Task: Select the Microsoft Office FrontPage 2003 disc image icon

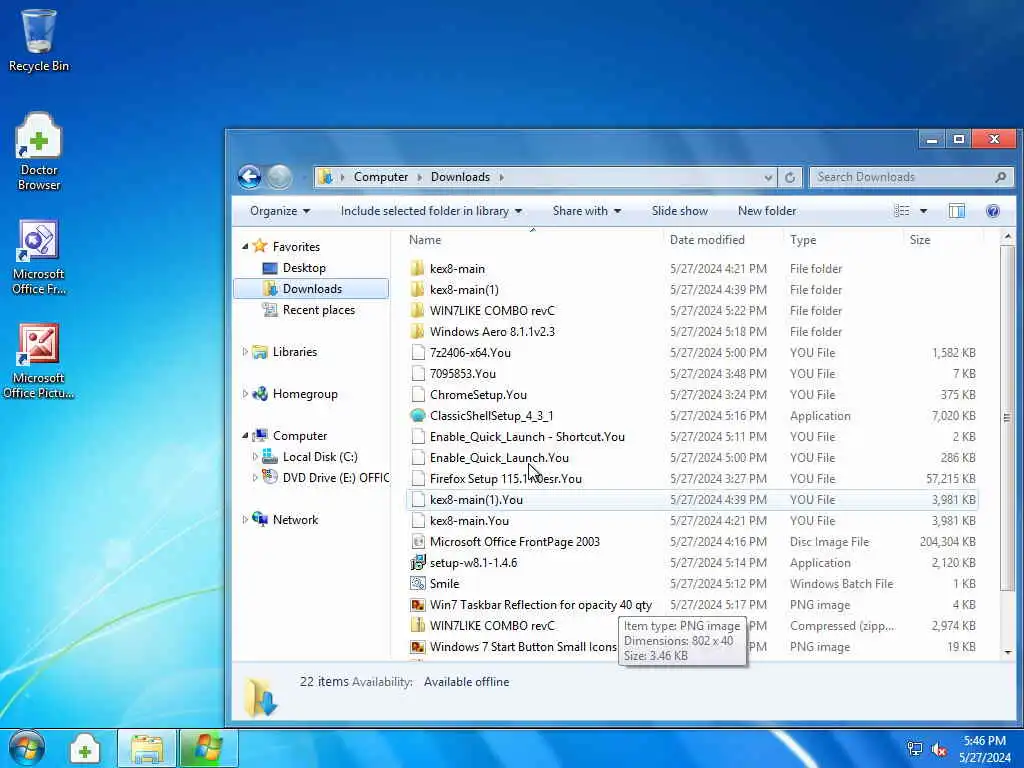Action: 418,541
